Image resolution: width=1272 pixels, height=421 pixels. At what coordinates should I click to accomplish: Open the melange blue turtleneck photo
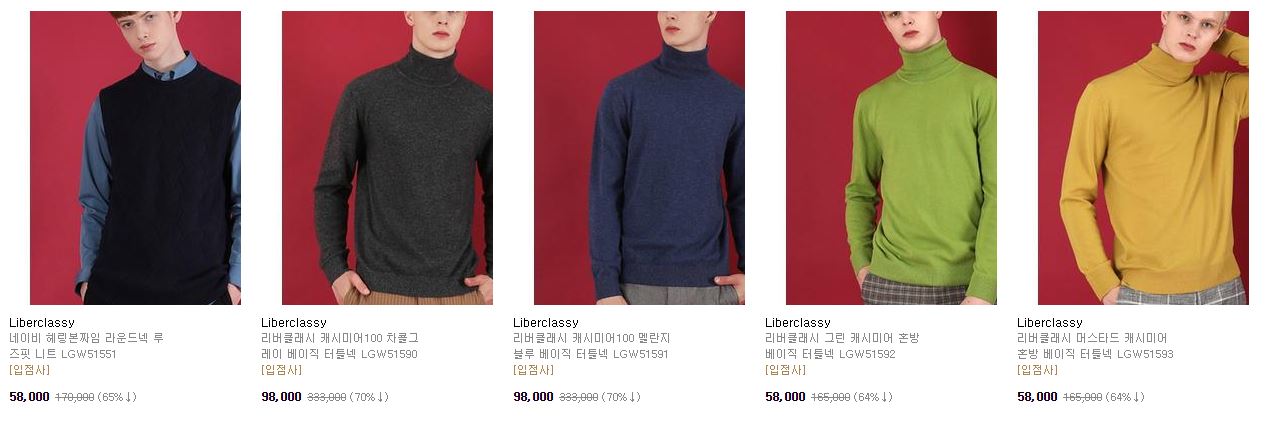coord(639,158)
